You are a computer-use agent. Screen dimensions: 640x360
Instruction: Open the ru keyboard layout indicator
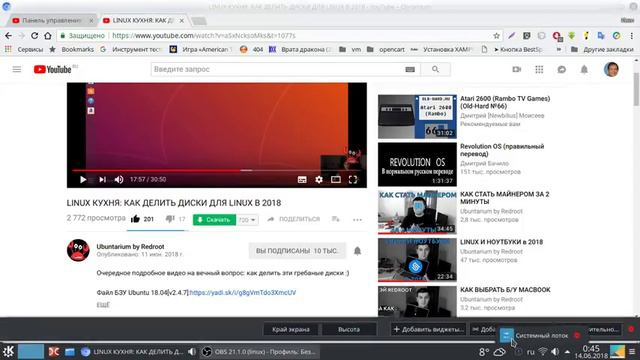pos(530,351)
